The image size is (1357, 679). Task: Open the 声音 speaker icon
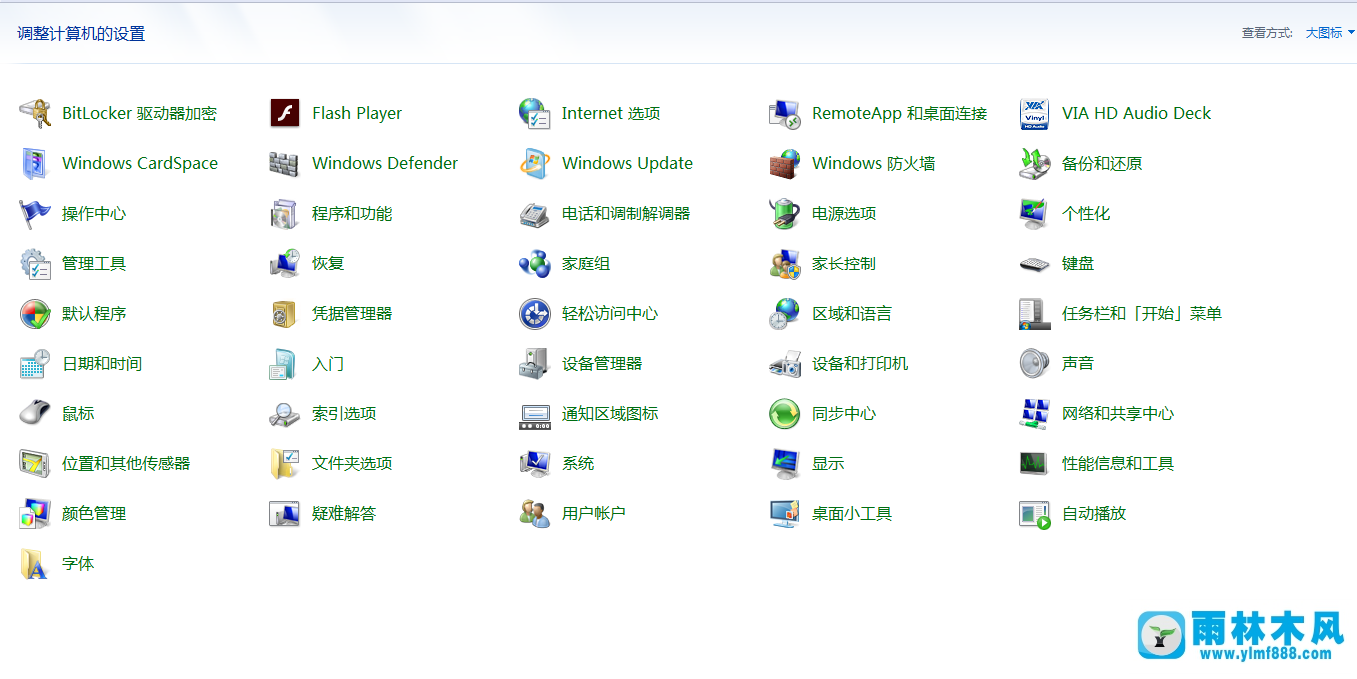pos(1035,364)
